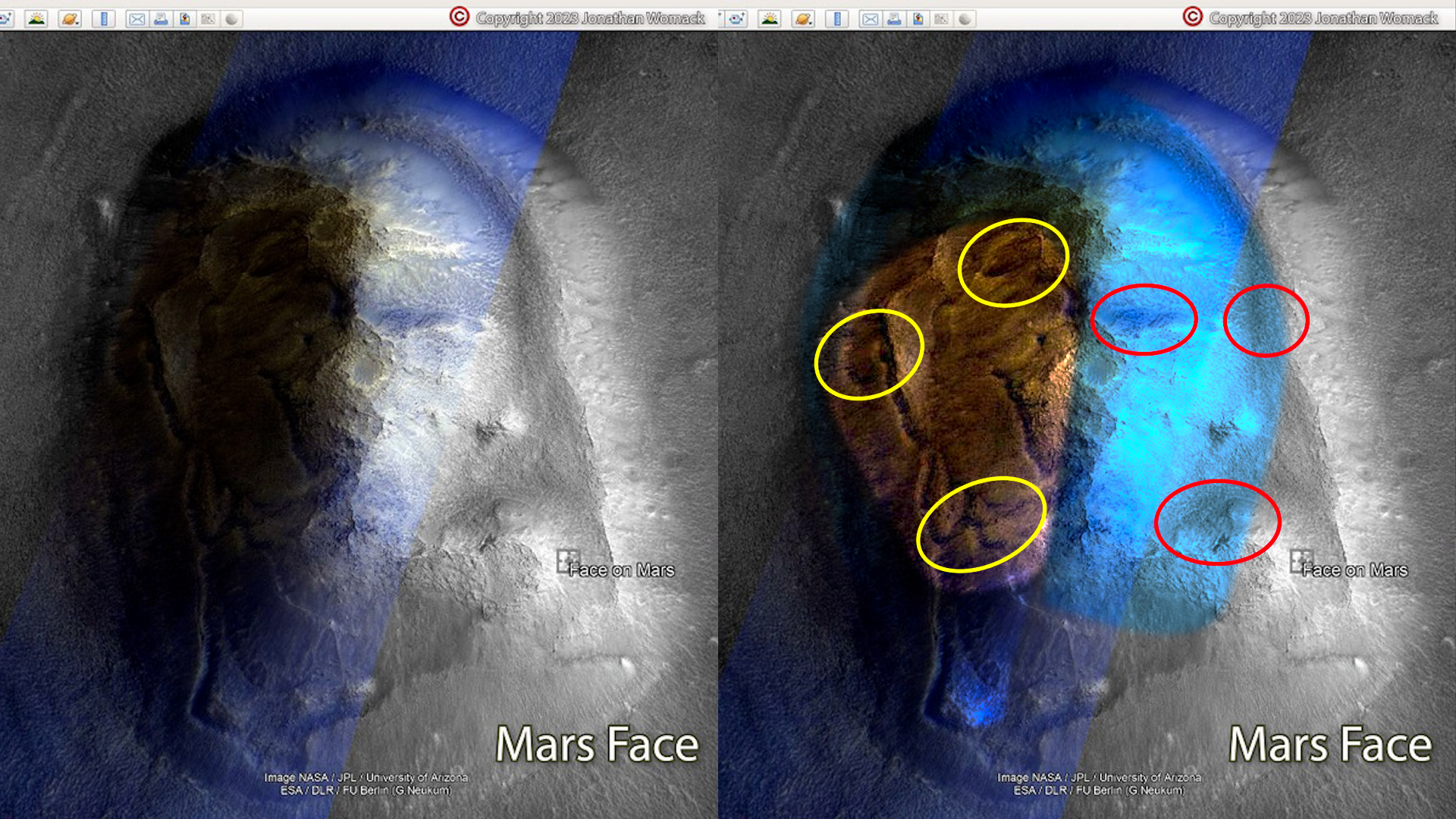The image size is (1456, 819).
Task: Click Print icon in right panel toolbar
Action: point(894,19)
